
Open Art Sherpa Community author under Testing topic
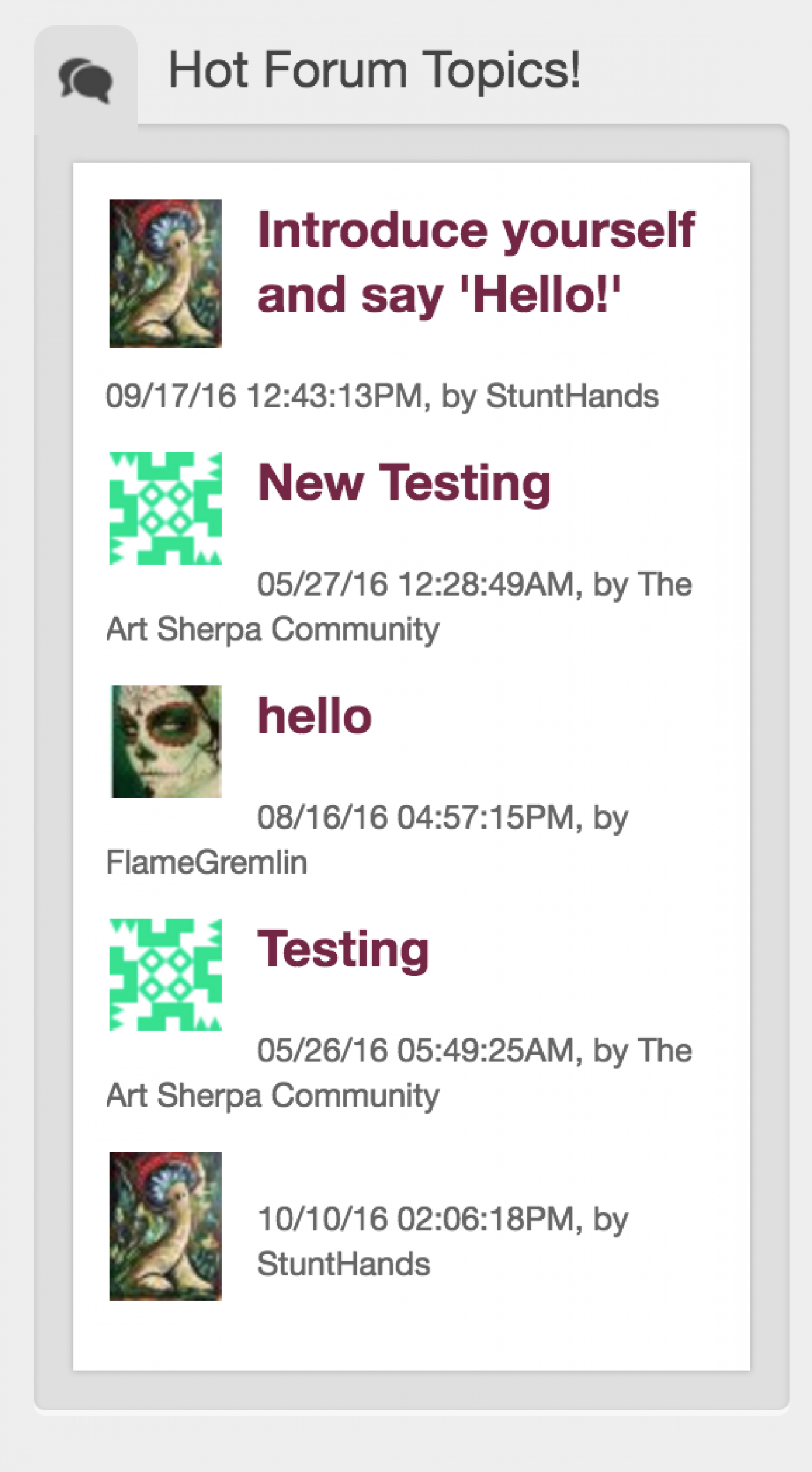click(x=273, y=1096)
